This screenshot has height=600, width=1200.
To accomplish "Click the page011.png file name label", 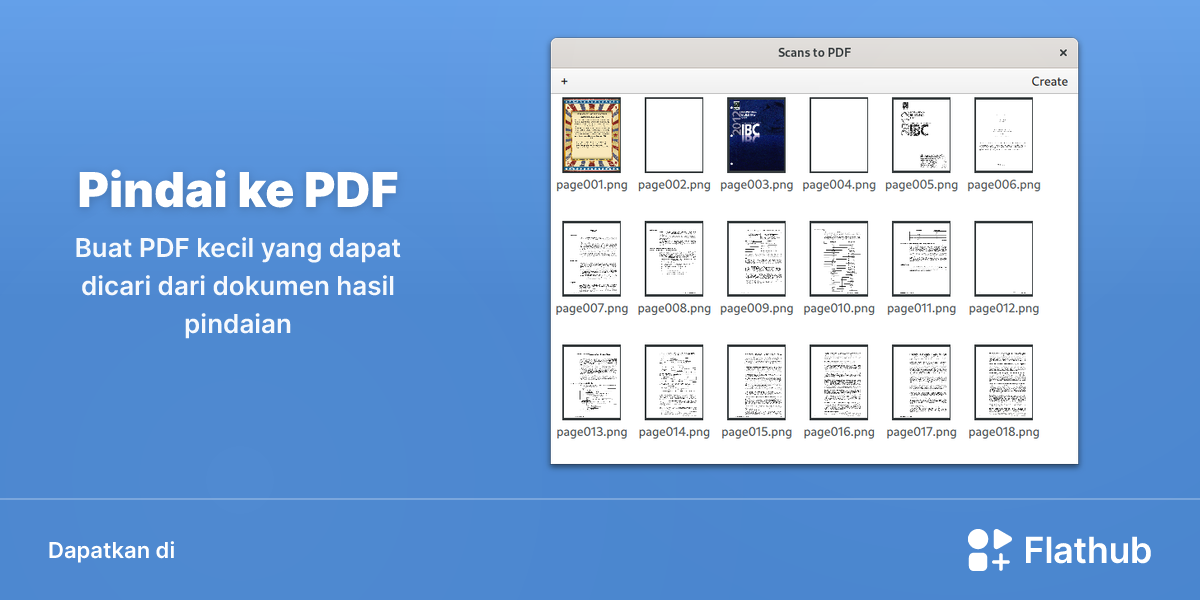I will coord(921,309).
